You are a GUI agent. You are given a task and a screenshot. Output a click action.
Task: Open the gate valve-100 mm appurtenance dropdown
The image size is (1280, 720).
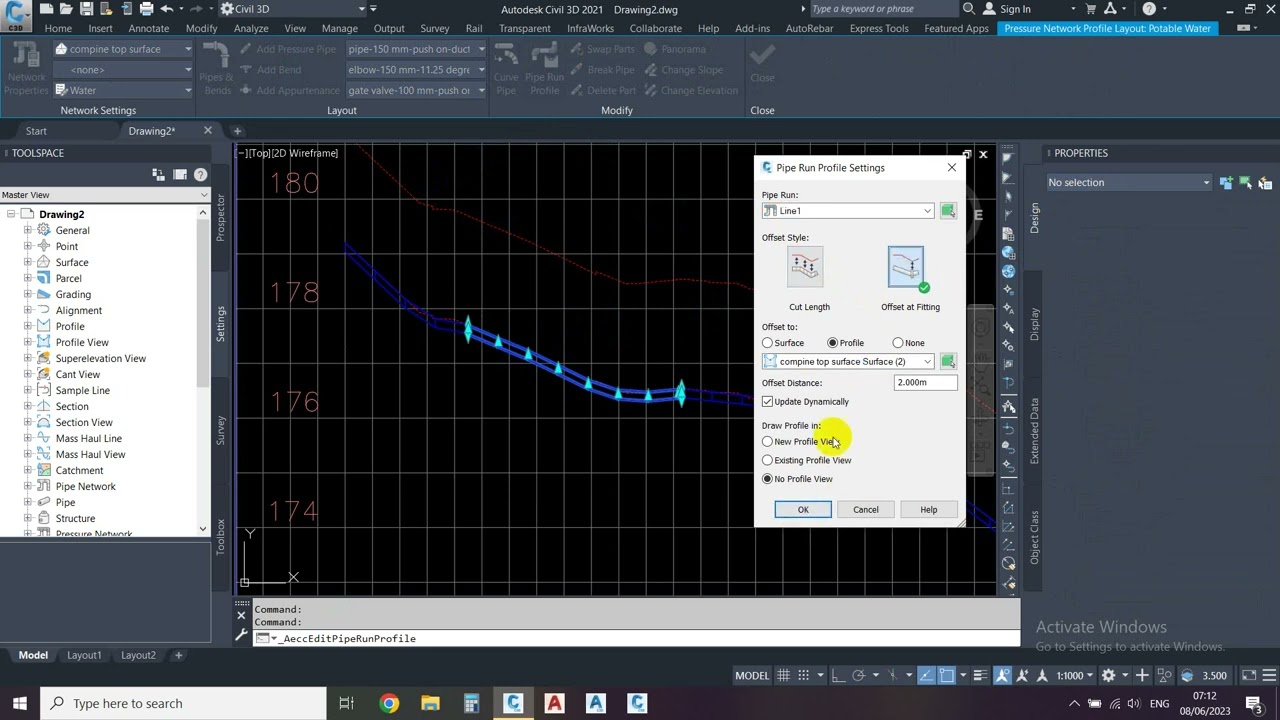415,90
